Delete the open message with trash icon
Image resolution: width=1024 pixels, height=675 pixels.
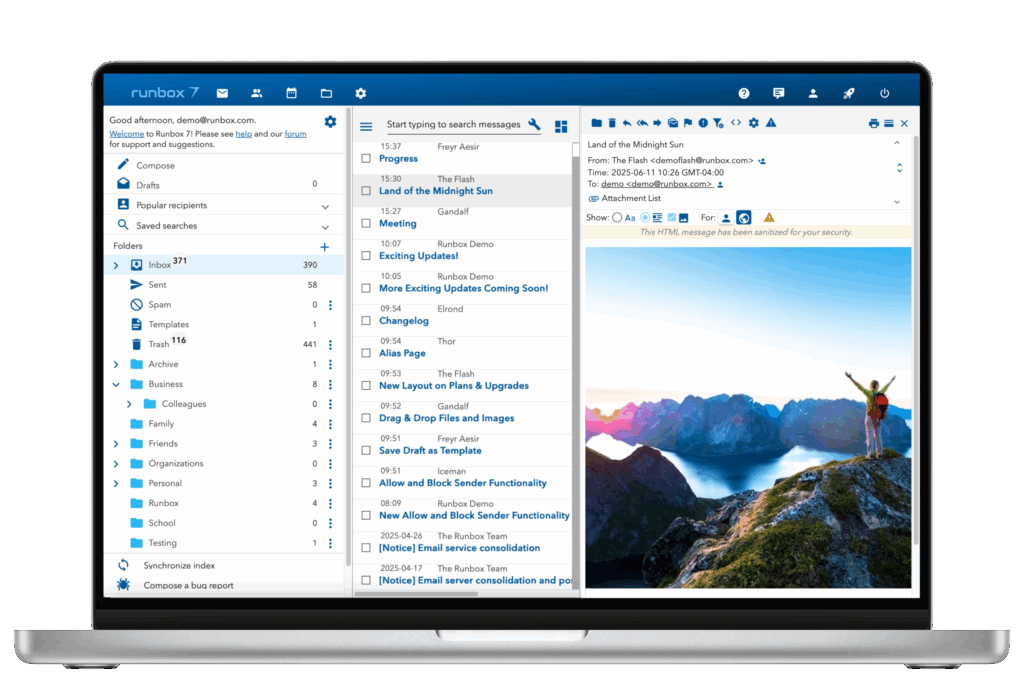coord(612,123)
